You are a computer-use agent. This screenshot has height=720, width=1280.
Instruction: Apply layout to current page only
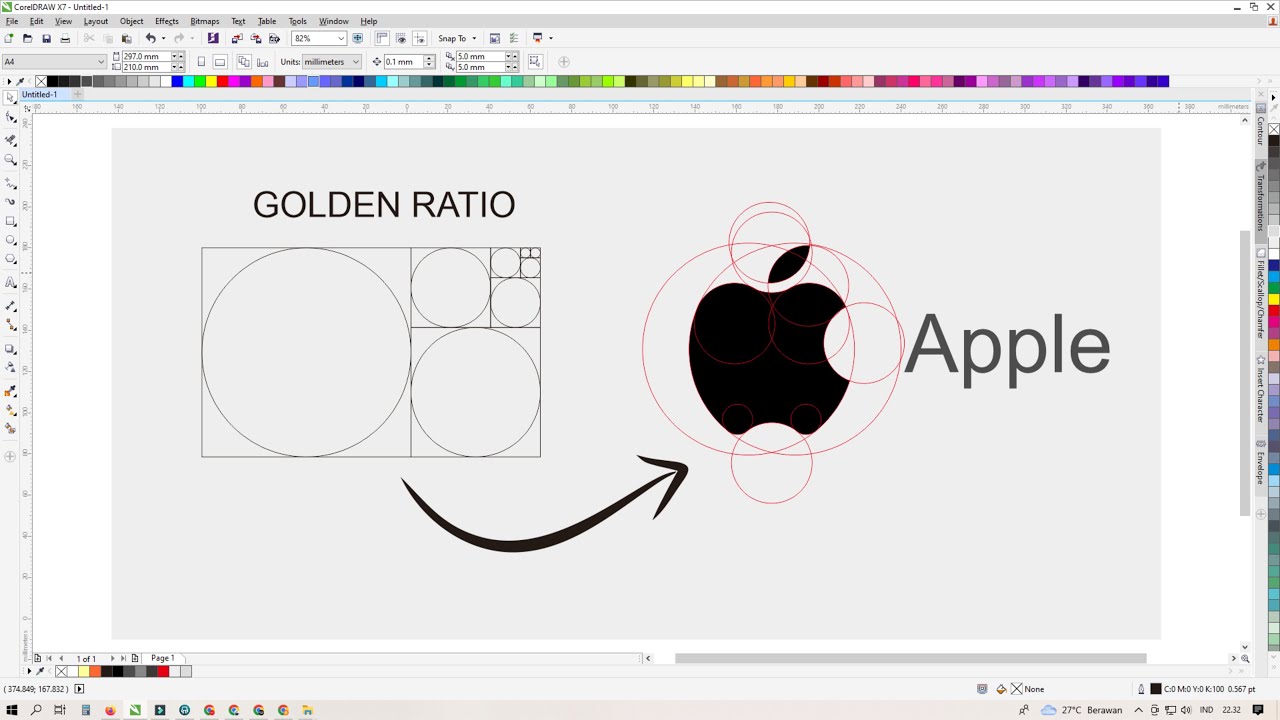[x=262, y=62]
